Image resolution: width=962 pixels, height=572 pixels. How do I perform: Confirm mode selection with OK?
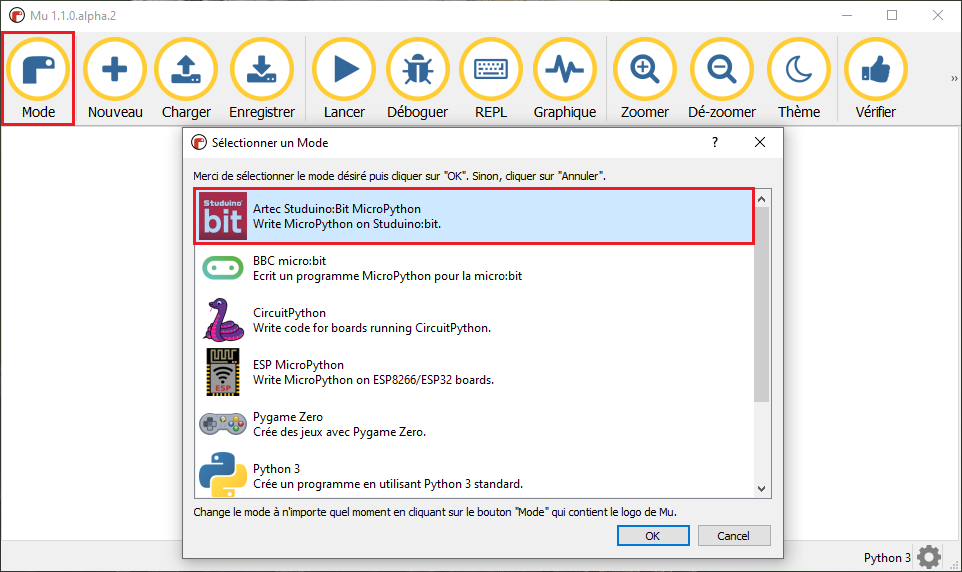point(653,536)
